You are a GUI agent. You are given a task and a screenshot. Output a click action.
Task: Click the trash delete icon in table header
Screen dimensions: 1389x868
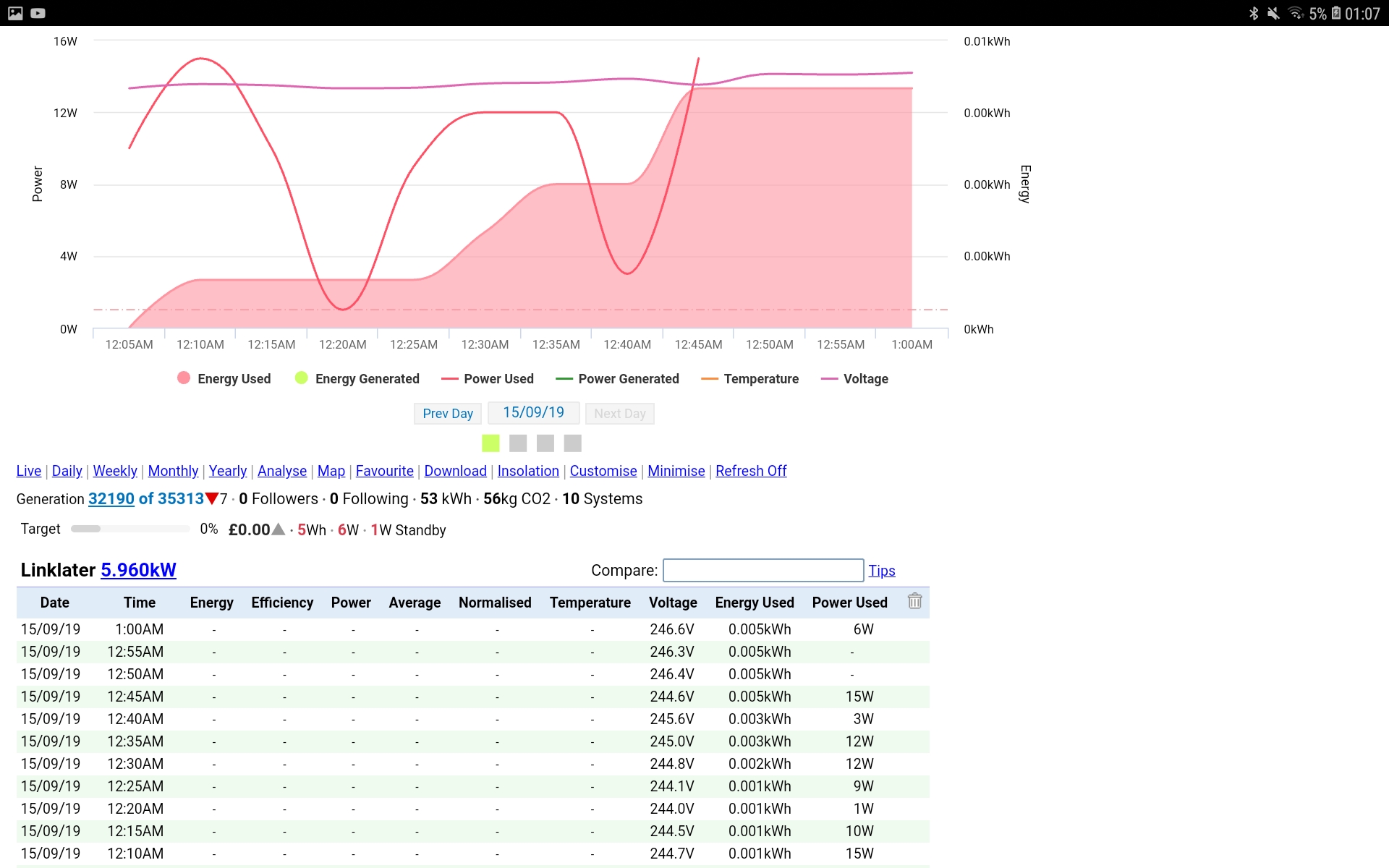point(914,601)
